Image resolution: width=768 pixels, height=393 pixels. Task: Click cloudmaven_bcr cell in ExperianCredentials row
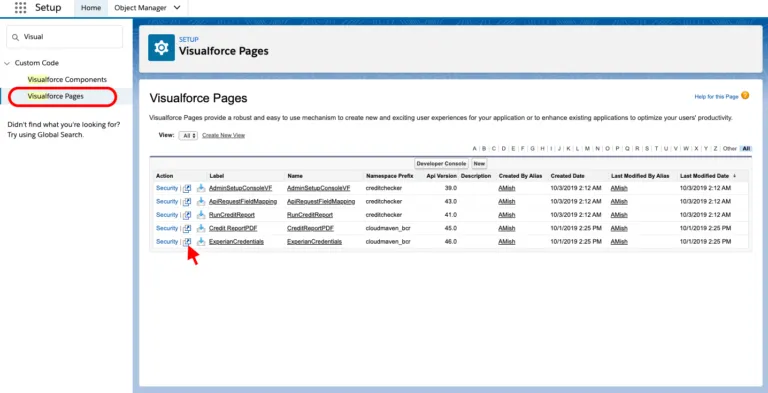(x=388, y=242)
